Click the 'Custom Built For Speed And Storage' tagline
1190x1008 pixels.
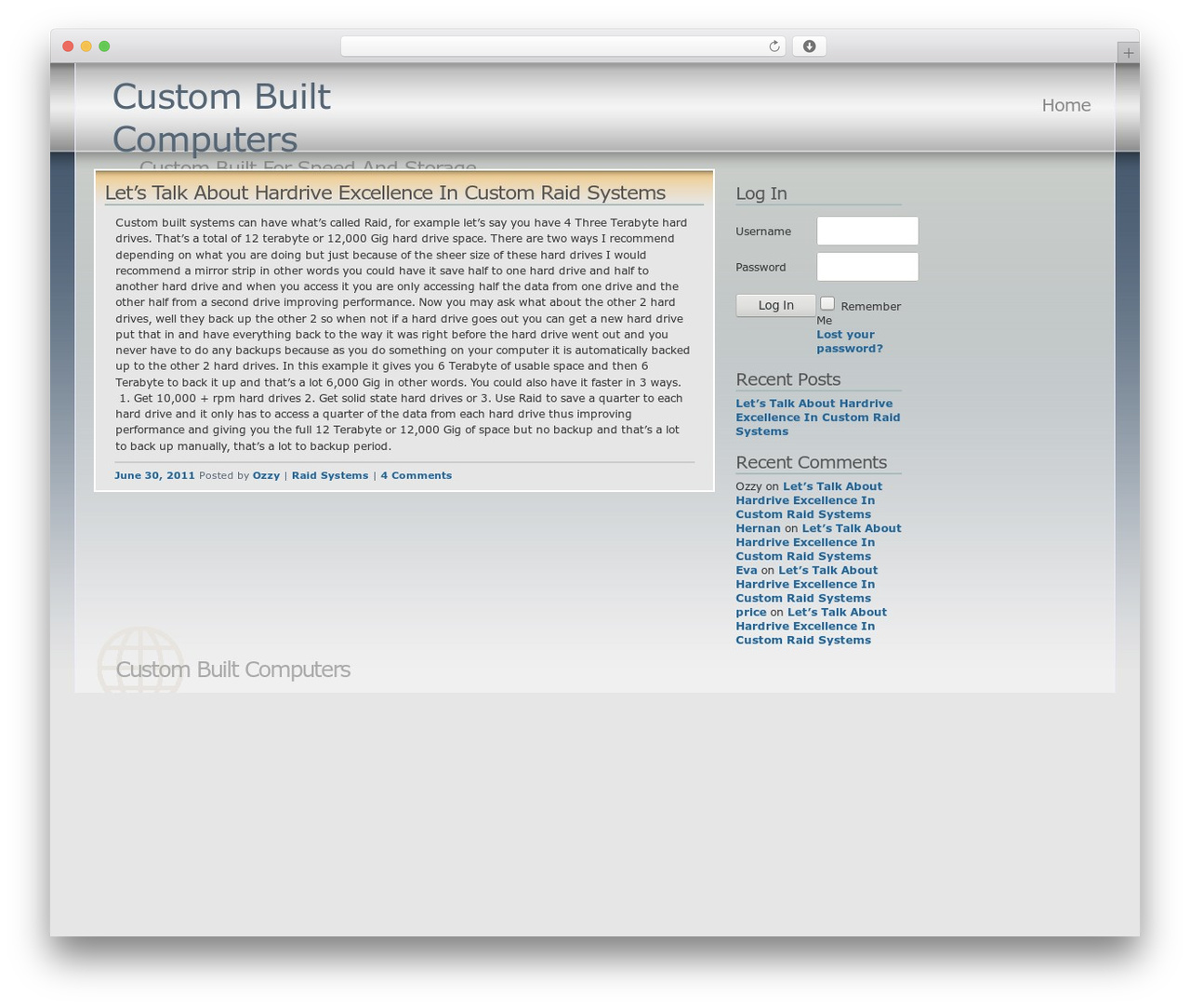click(308, 165)
